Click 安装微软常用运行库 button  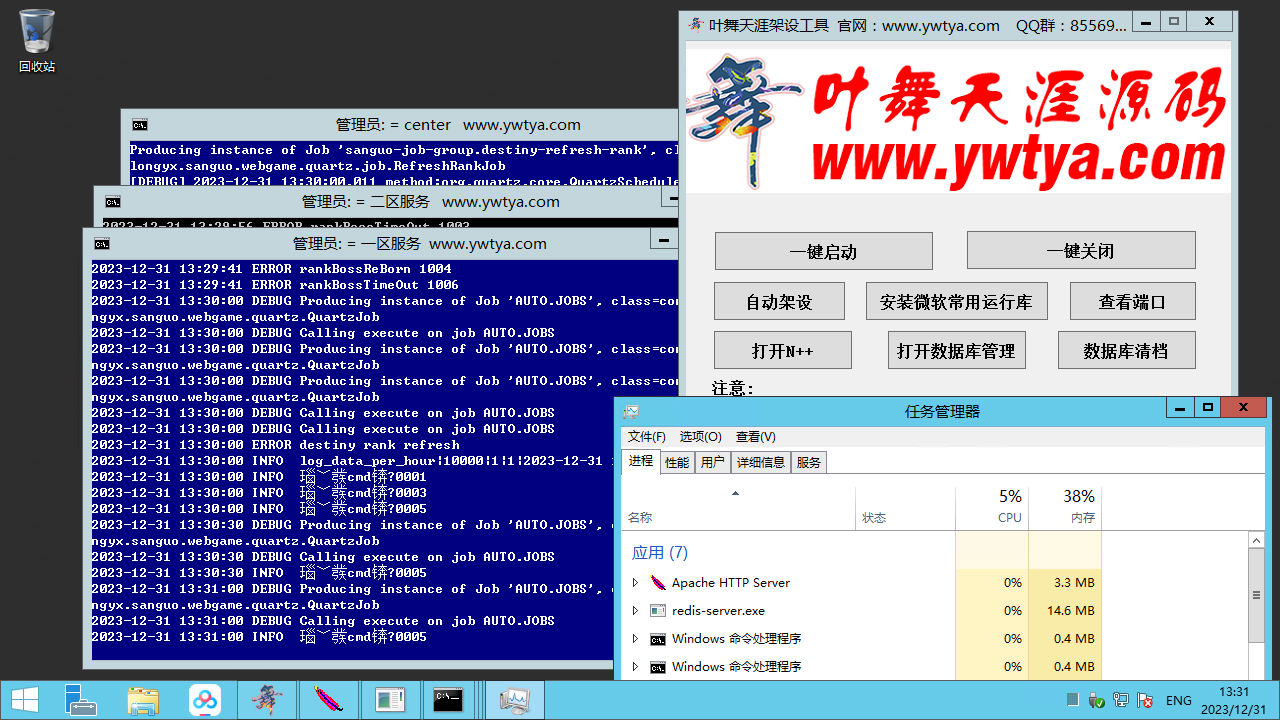pyautogui.click(x=956, y=301)
